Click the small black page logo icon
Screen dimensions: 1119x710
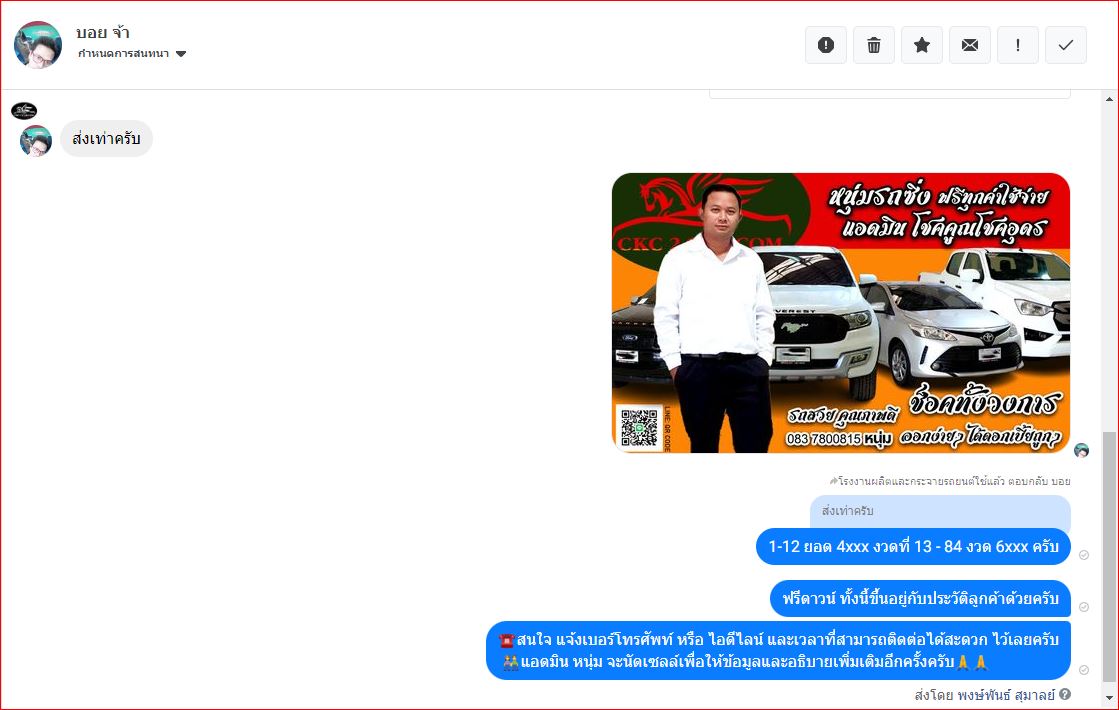24,111
